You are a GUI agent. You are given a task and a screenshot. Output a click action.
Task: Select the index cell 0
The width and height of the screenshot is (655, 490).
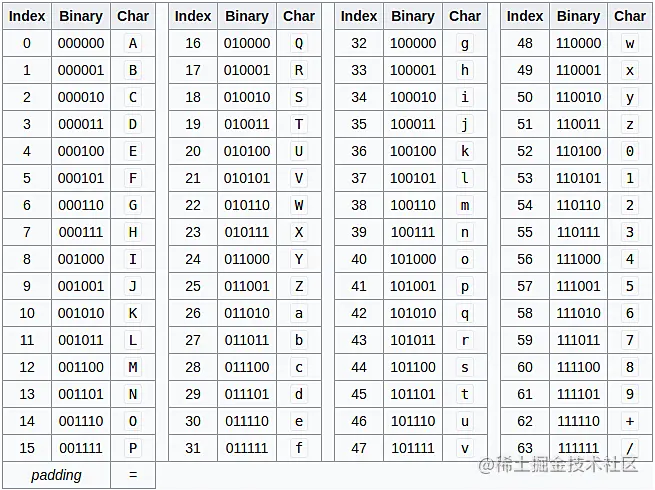27,43
